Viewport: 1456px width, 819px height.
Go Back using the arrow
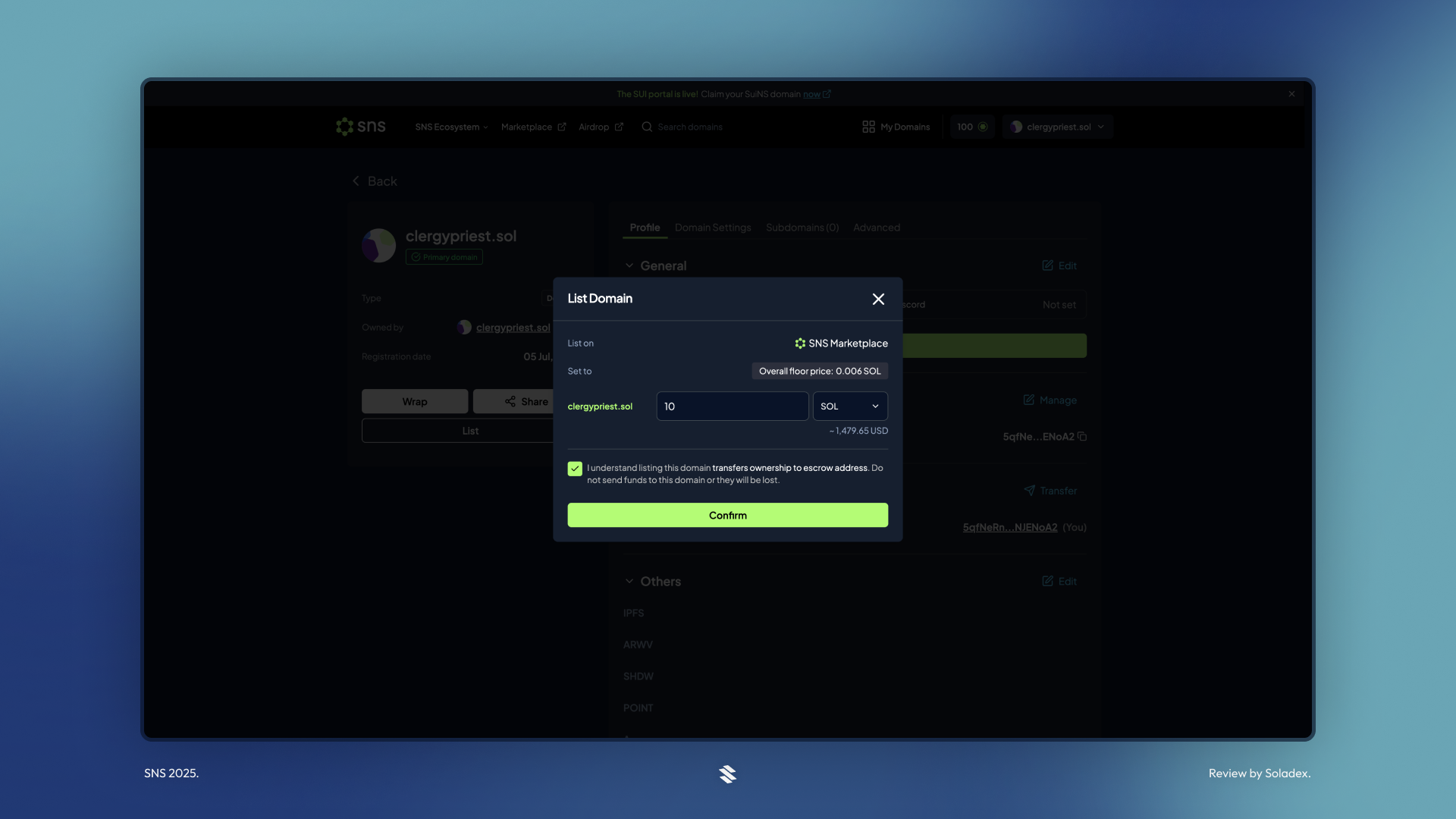[x=375, y=181]
